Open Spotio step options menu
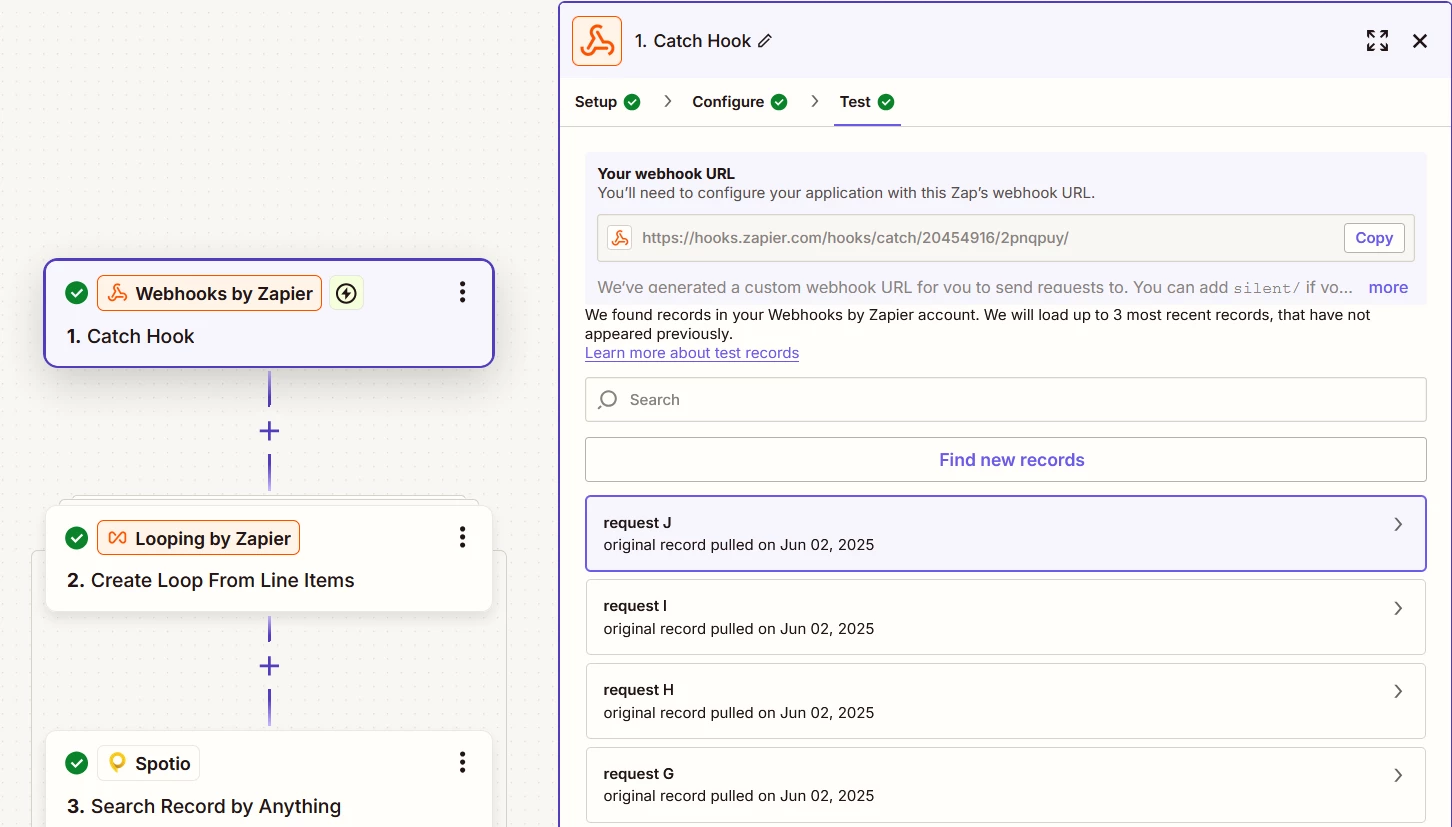Screen dimensions: 1452x827 [x=462, y=762]
